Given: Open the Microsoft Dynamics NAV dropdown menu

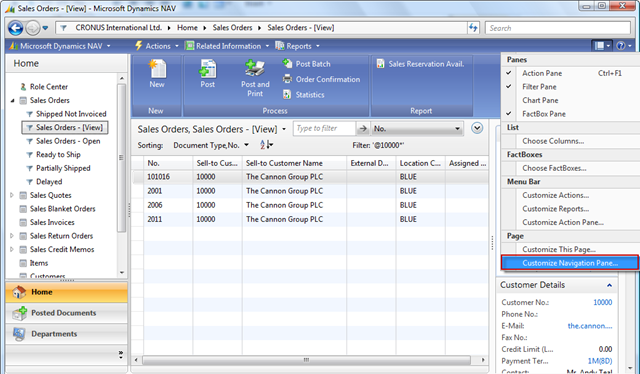Looking at the screenshot, I should [60, 46].
